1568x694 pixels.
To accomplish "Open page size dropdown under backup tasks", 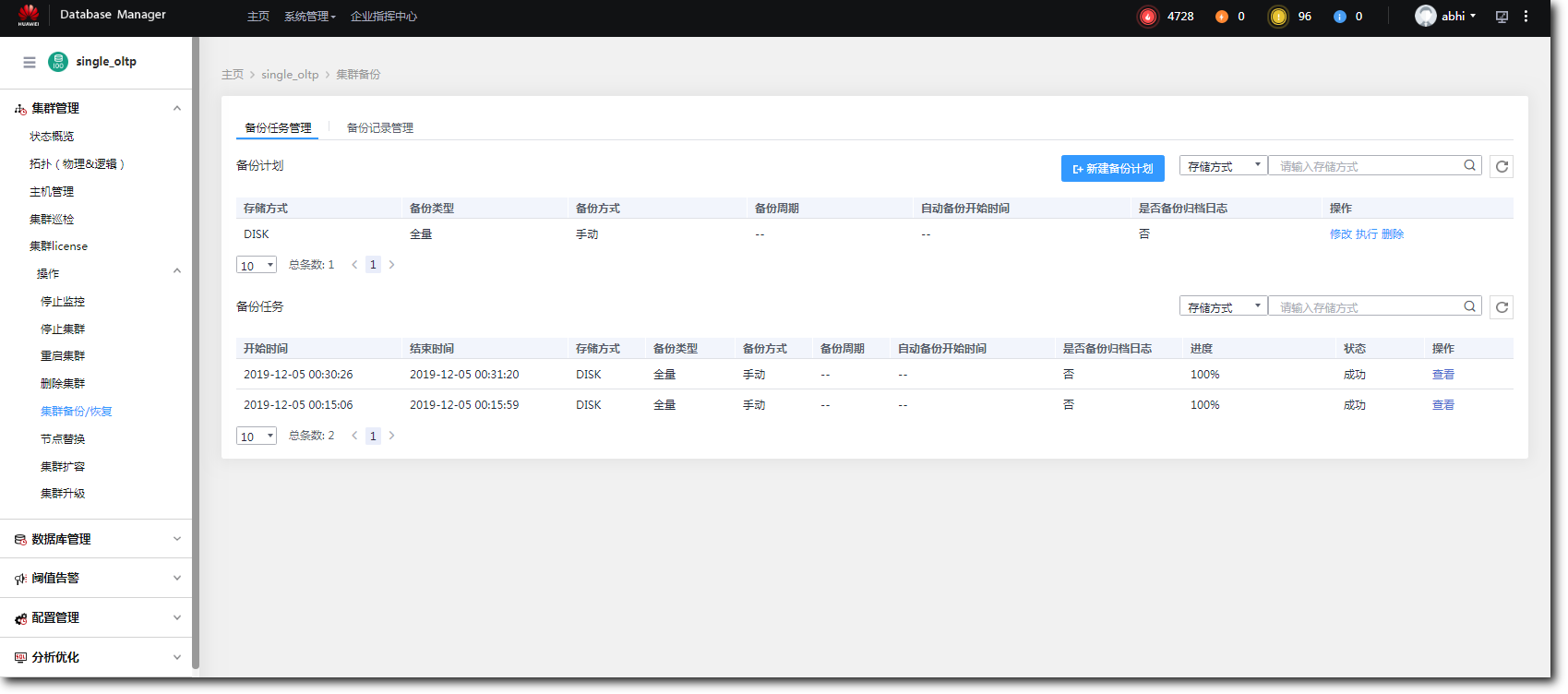I will (257, 436).
